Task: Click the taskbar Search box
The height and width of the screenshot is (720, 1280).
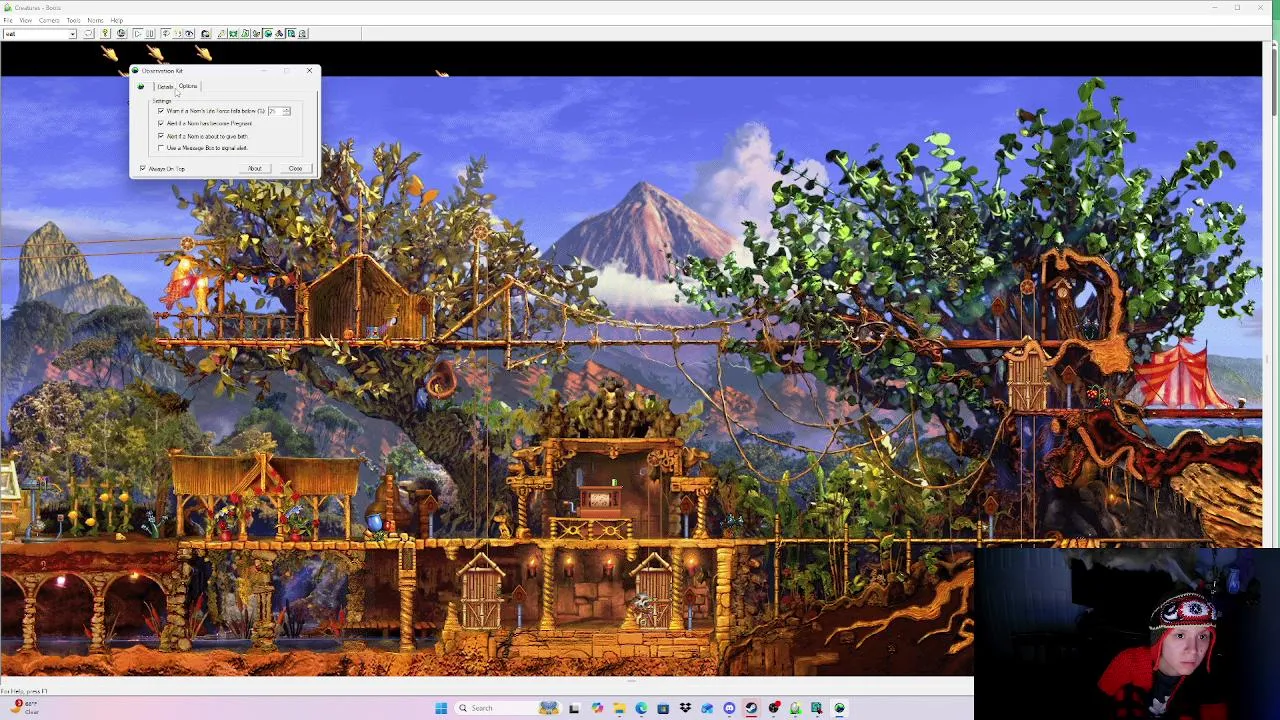Action: click(x=508, y=708)
